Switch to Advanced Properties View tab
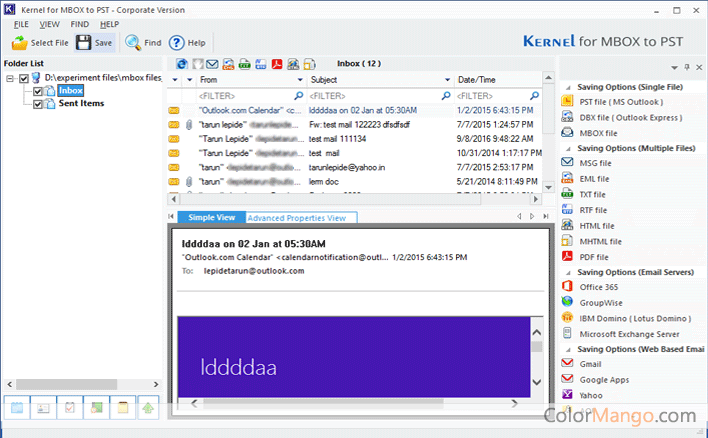The image size is (708, 438). coord(296,217)
